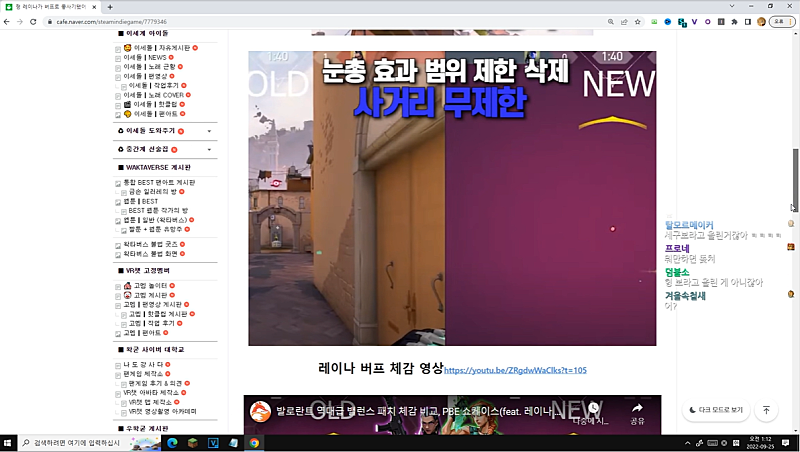800x452 pixels.
Task: Open the notification center icon
Action: [786, 443]
